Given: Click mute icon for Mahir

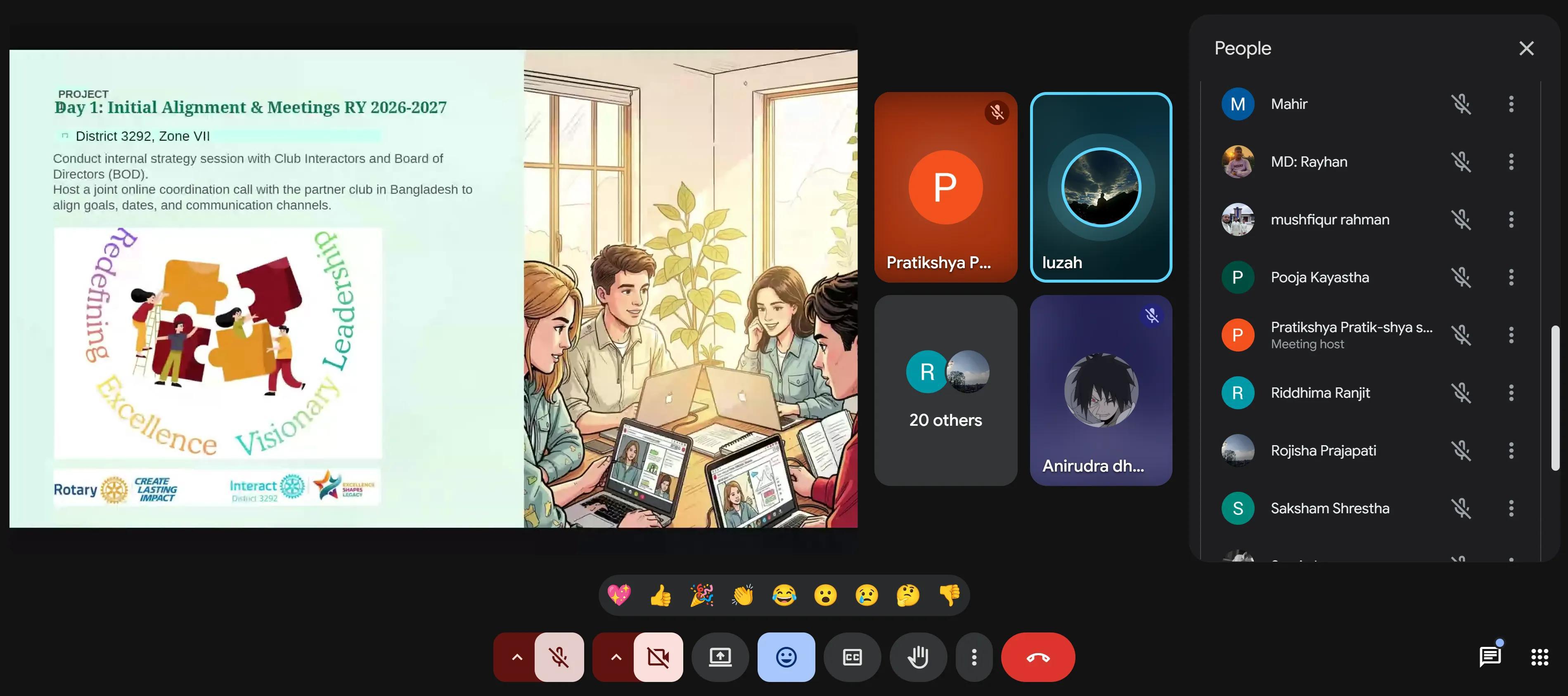Looking at the screenshot, I should click(1461, 104).
